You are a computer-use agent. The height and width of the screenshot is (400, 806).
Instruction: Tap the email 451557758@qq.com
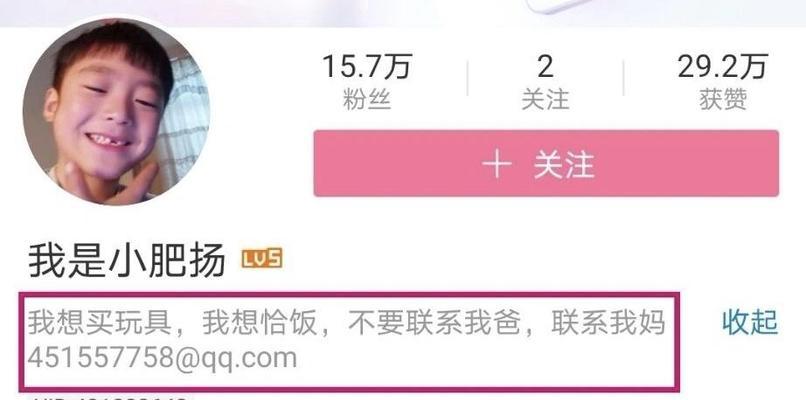[x=162, y=358]
